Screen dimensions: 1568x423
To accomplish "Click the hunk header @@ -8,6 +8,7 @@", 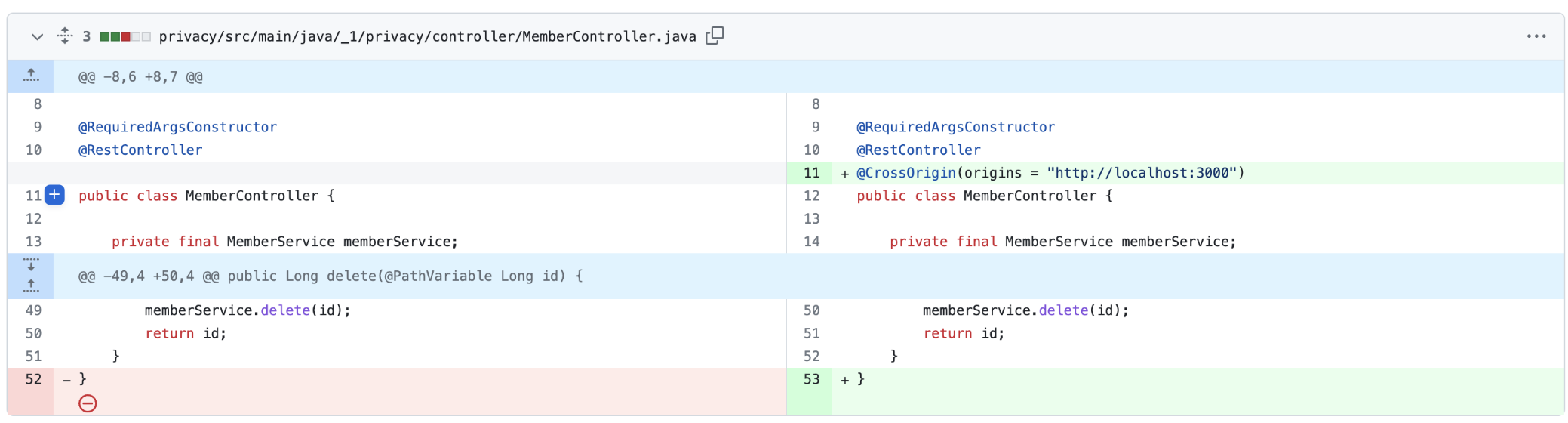I will 140,77.
